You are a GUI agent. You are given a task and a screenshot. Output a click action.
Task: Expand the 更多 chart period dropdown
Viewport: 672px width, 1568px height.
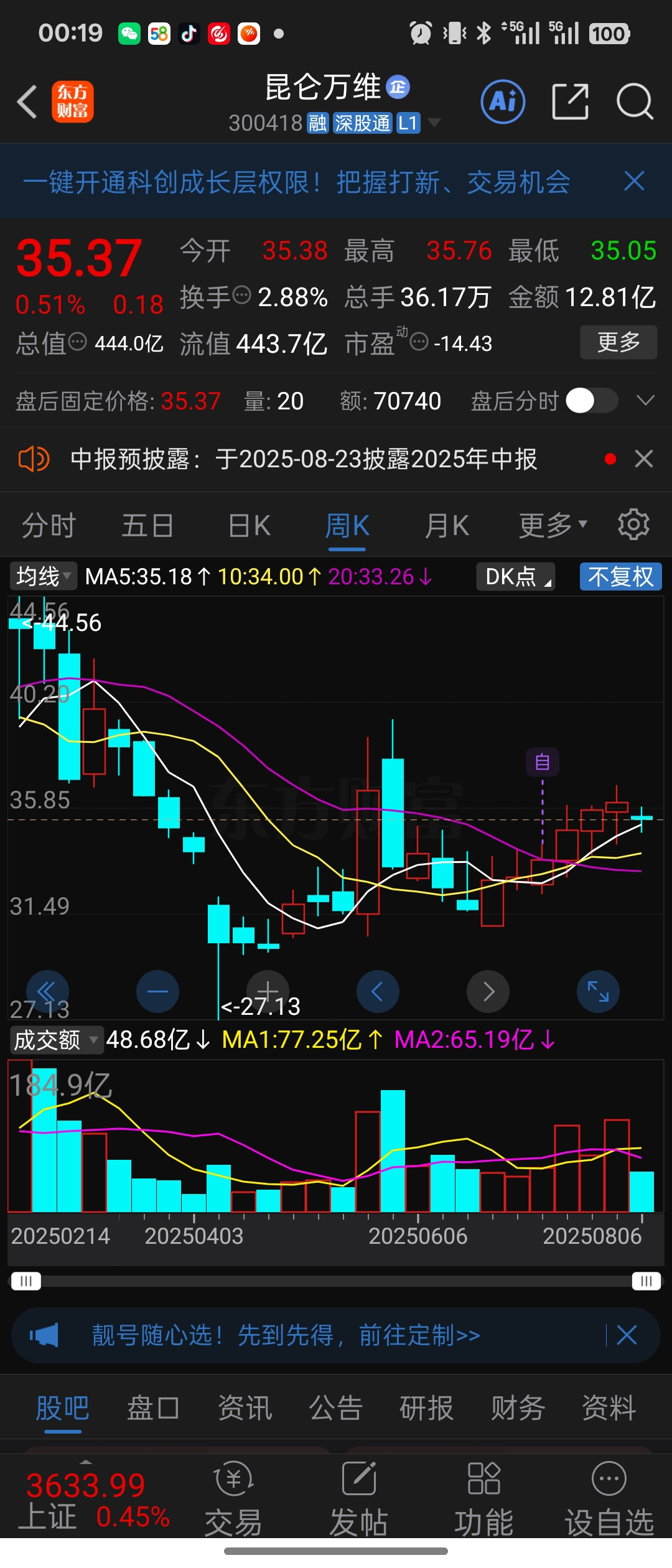click(553, 526)
